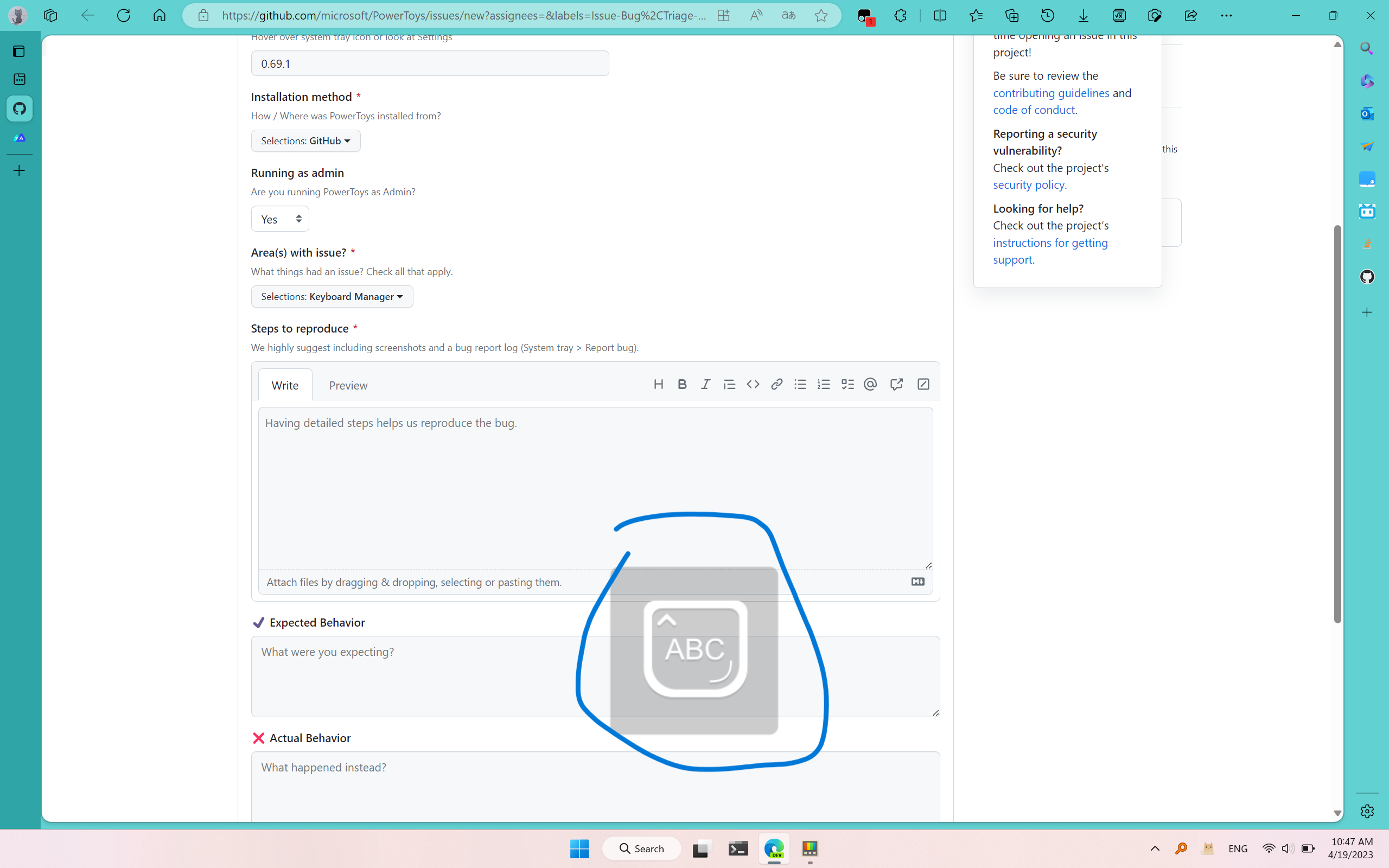Change the Running as admin selection
Screen dimensions: 1389x868
click(279, 219)
